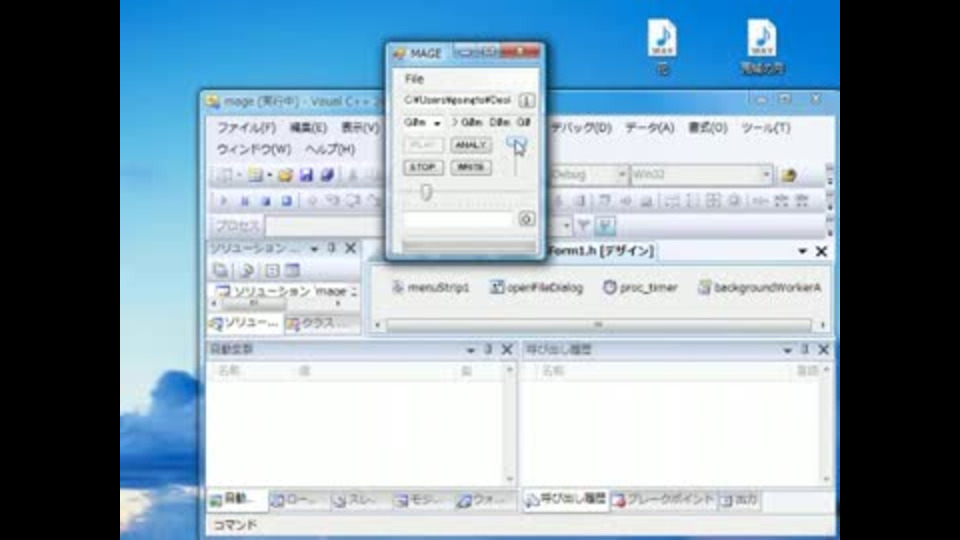Viewport: 960px width, 540px height.
Task: Click the empty text box near MAGE bottom
Action: pos(457,219)
